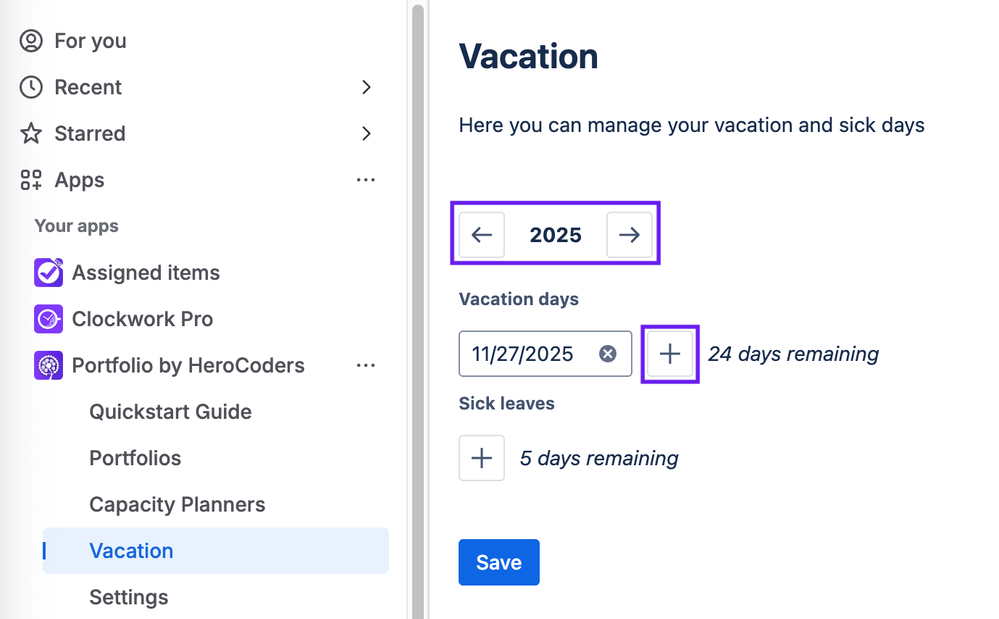
Task: Click the vacation date input field
Action: pos(525,354)
